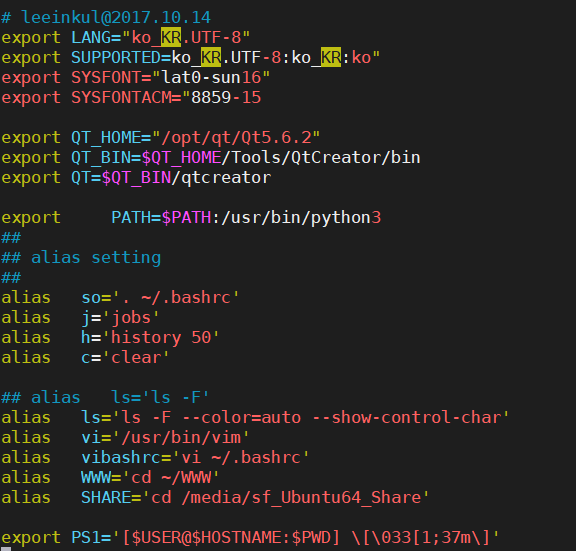Click the SUPPORTED=ko_KR.UTF-8:ko_KR:ko text

(226, 58)
